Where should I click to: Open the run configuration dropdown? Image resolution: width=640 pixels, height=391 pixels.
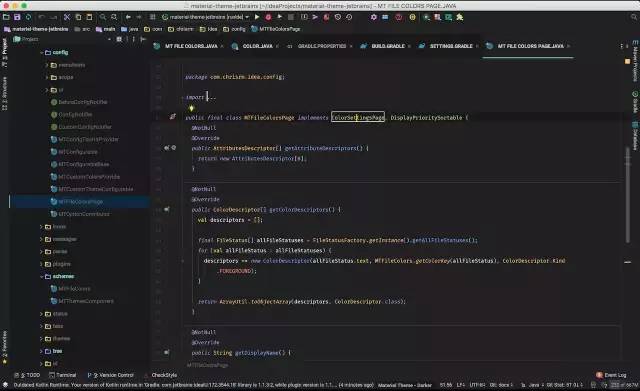click(205, 17)
